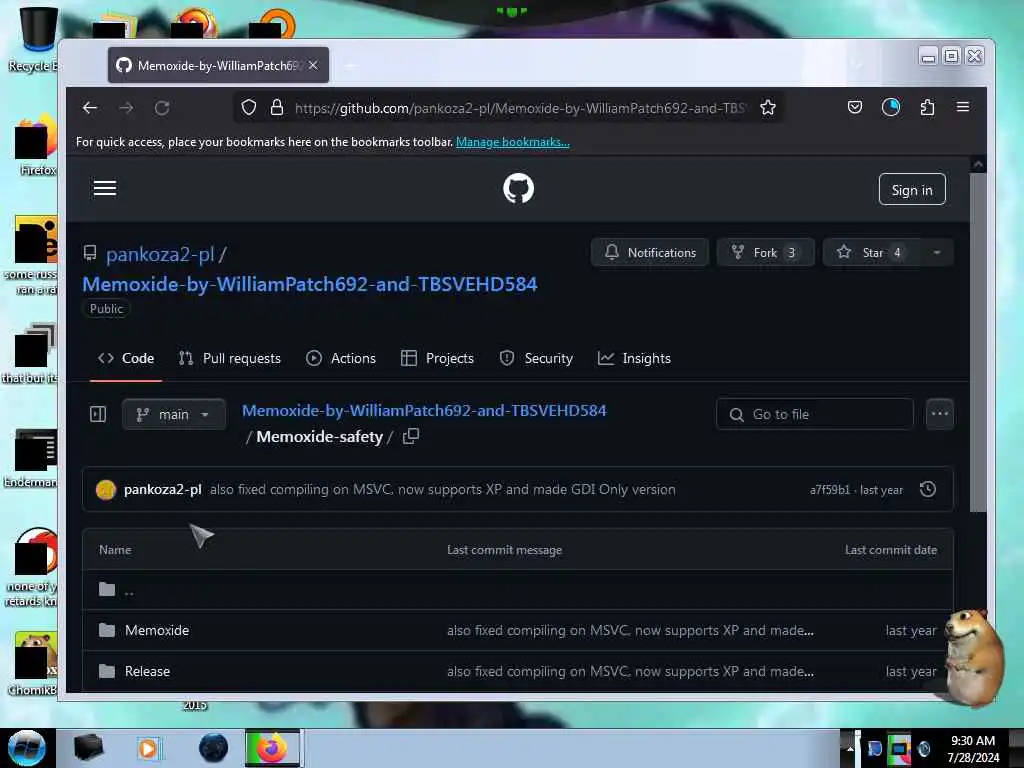The width and height of the screenshot is (1024, 768).
Task: Click pankoza2-pl author name in commit bar
Action: [x=163, y=489]
